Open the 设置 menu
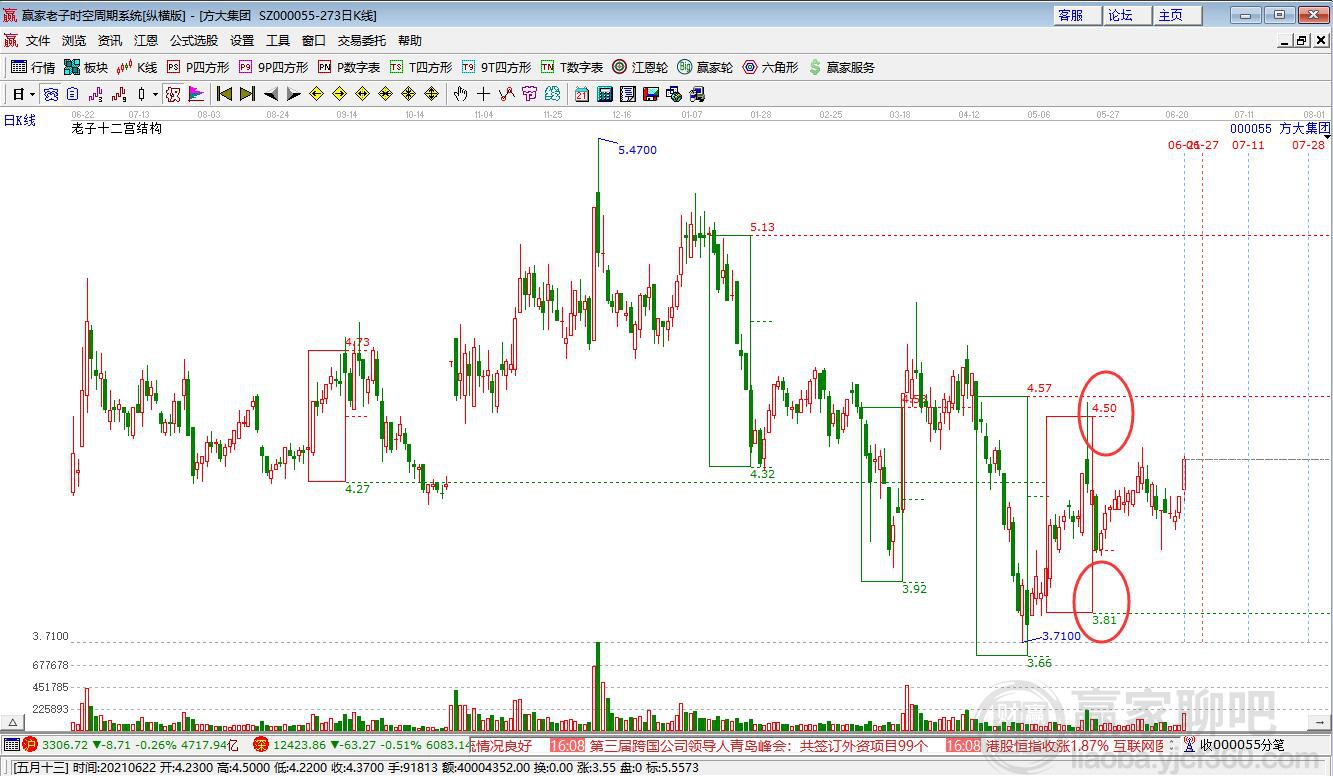1333x776 pixels. [242, 41]
